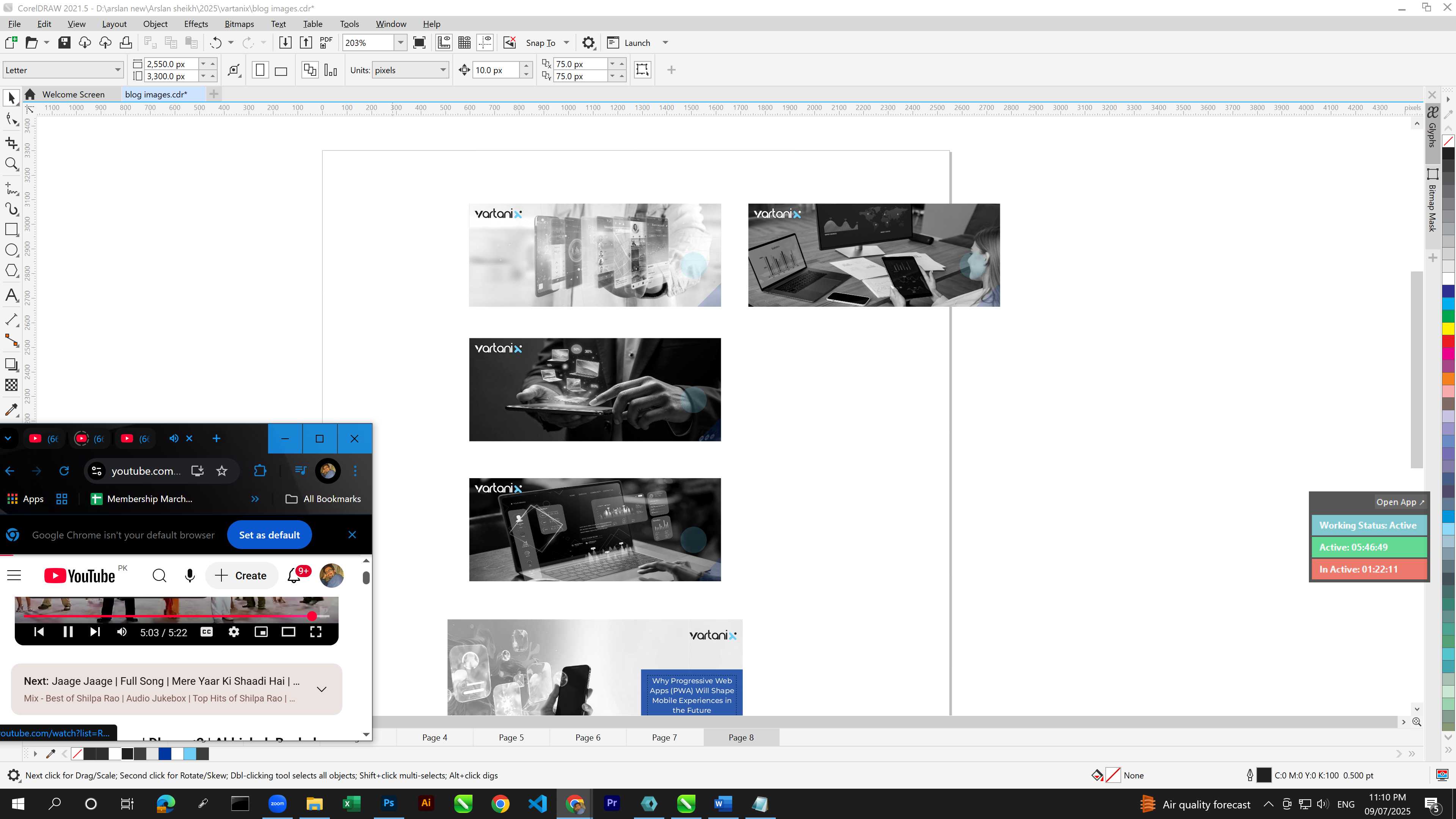Select the Transparency tool
Viewport: 1456px width, 819px height.
(x=11, y=386)
